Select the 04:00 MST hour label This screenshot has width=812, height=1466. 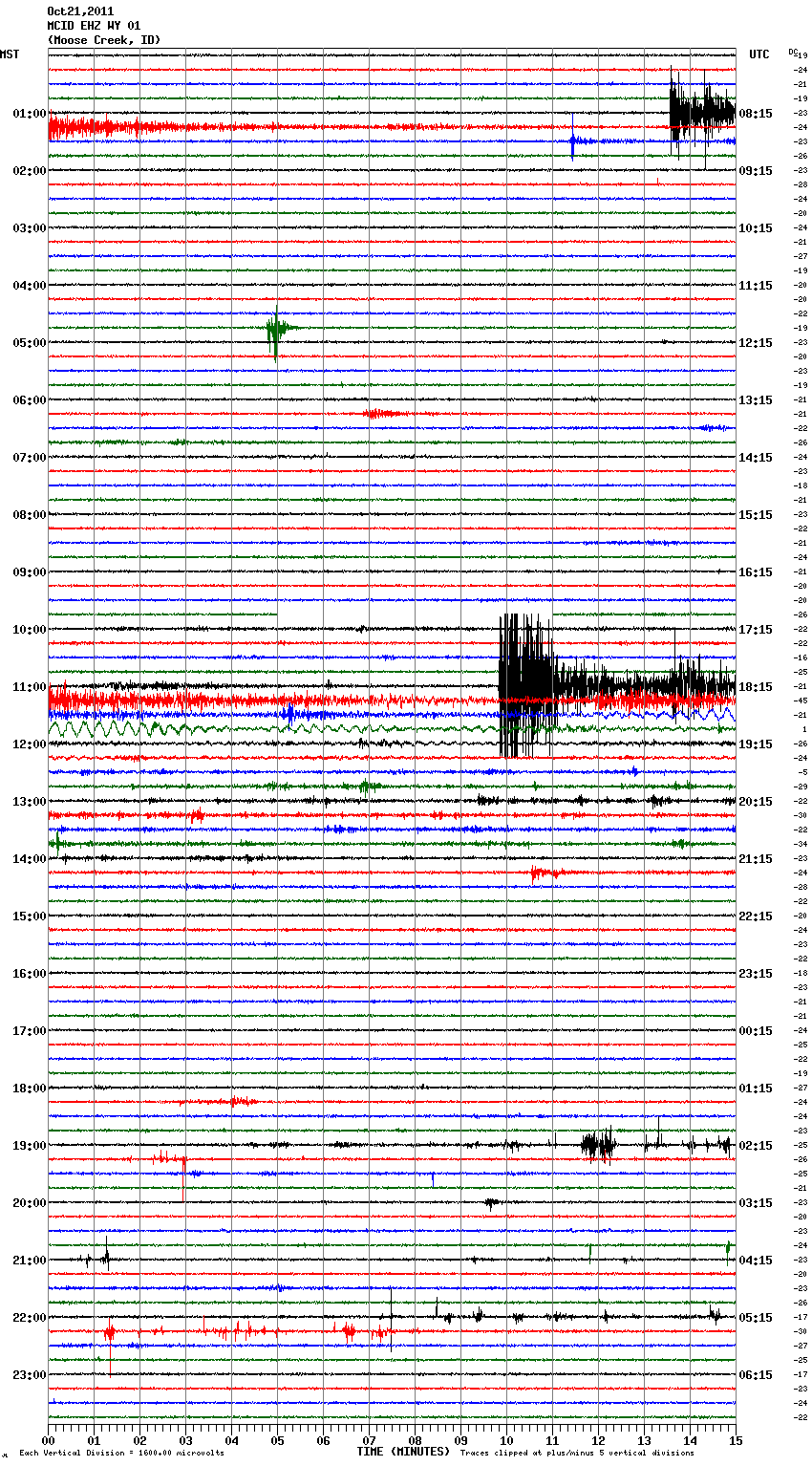[x=30, y=286]
